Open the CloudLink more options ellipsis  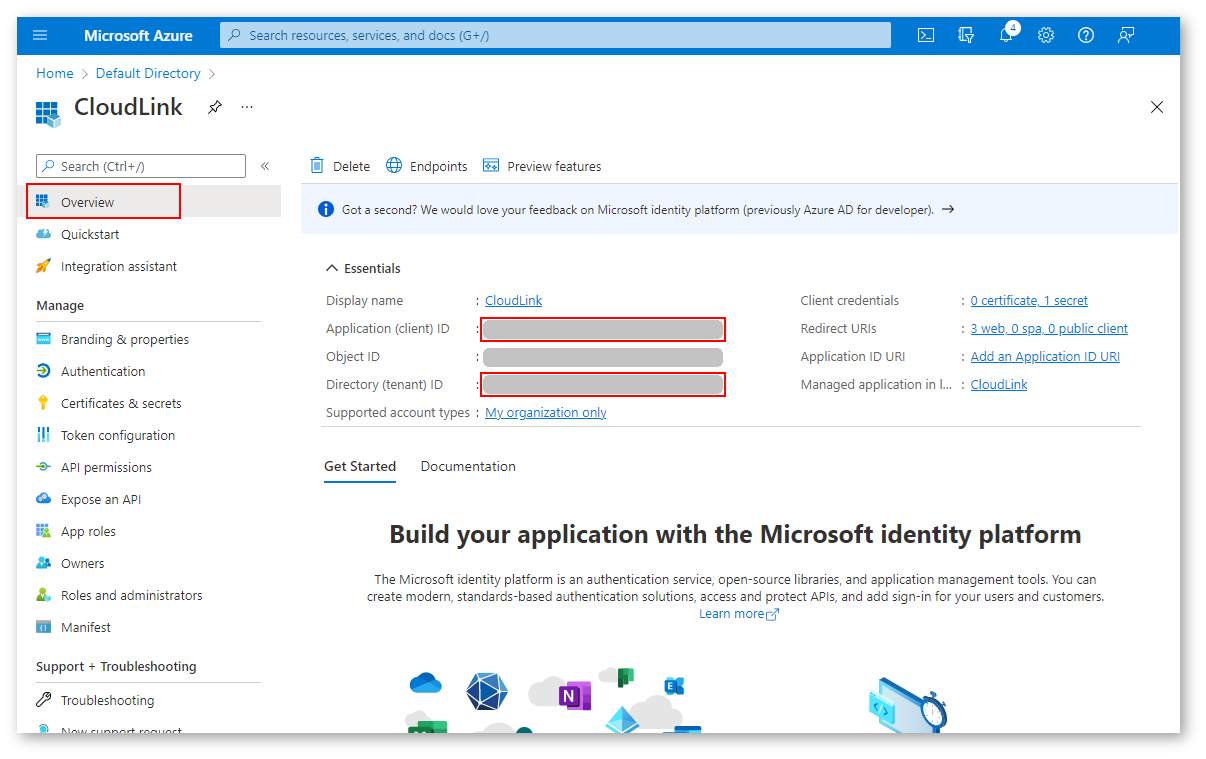click(247, 107)
